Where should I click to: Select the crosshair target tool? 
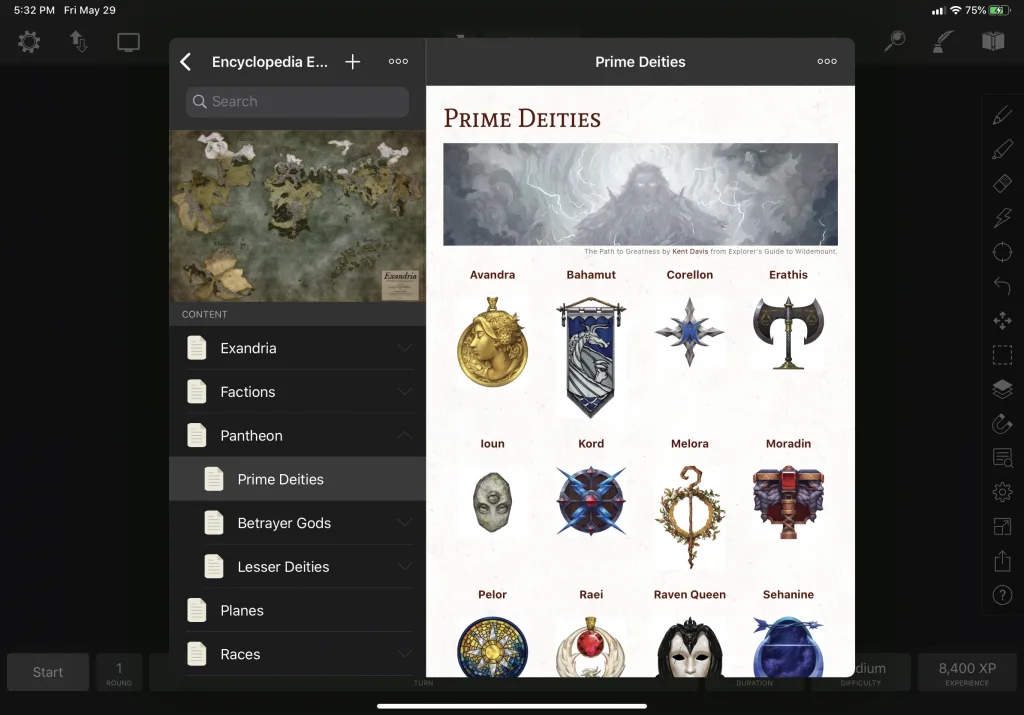pos(1002,252)
